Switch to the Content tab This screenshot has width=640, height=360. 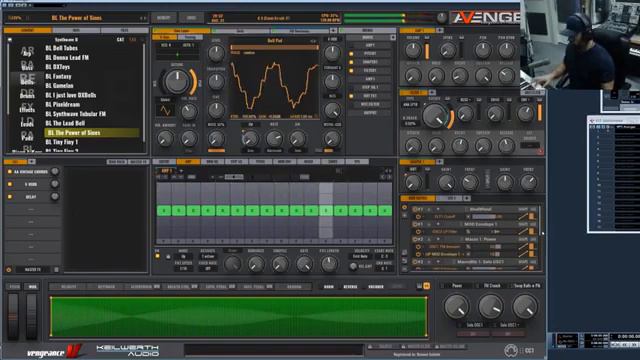(28, 31)
